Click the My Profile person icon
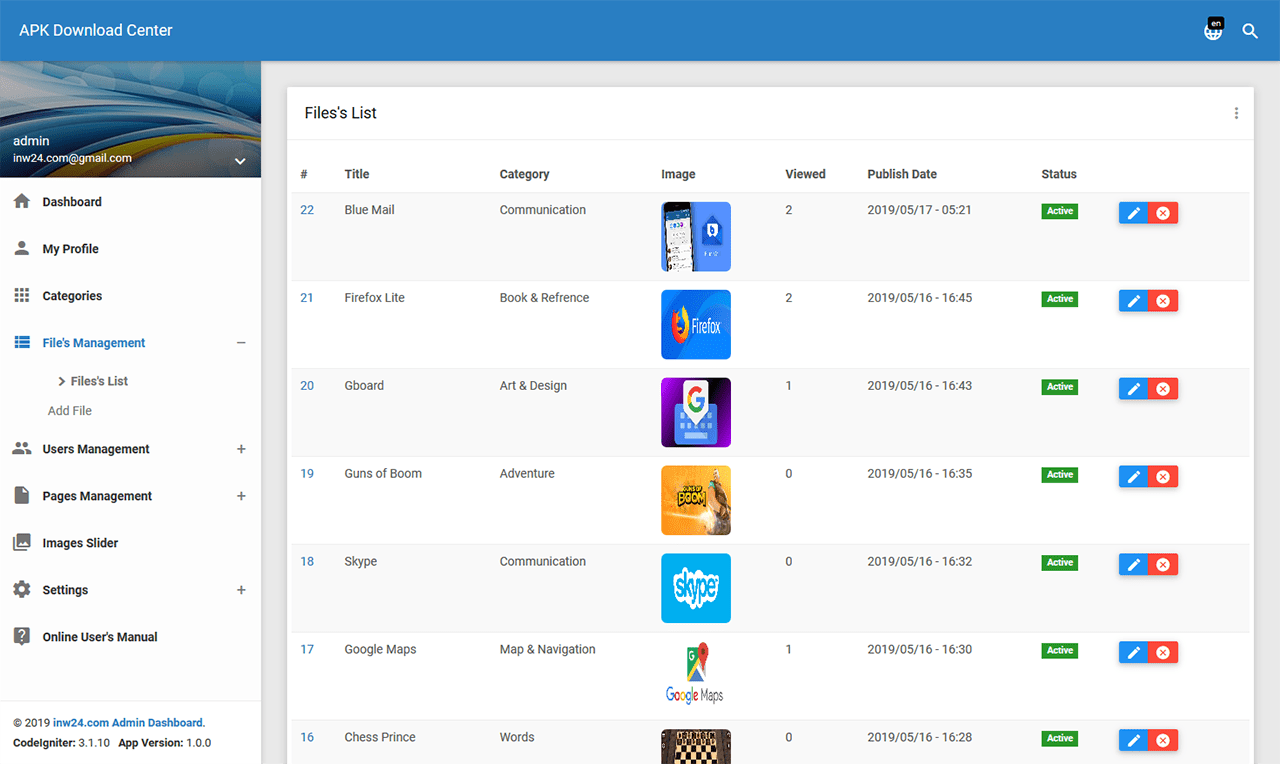Image resolution: width=1280 pixels, height=764 pixels. (x=21, y=249)
